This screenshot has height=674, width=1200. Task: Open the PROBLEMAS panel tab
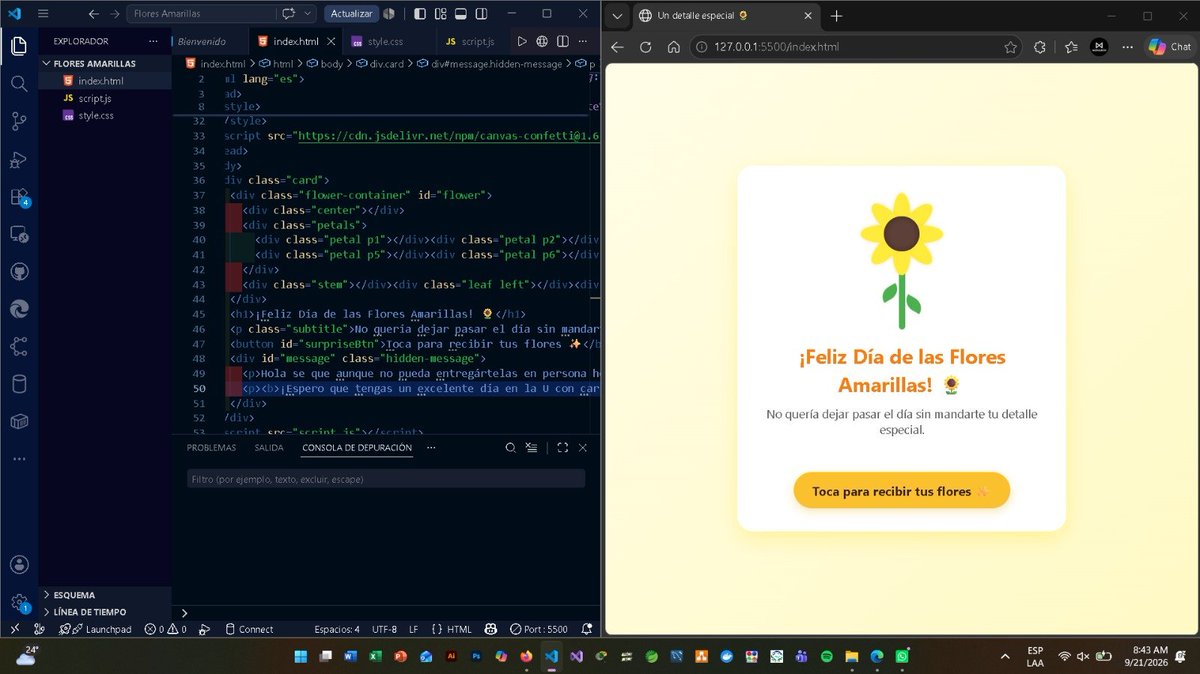point(211,447)
